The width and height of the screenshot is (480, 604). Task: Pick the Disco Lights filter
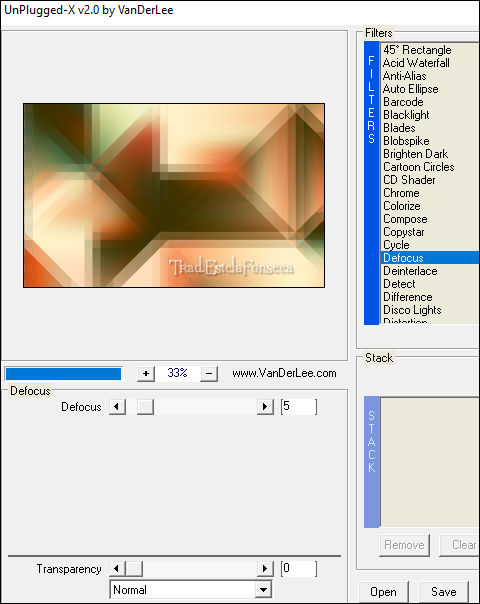(412, 310)
